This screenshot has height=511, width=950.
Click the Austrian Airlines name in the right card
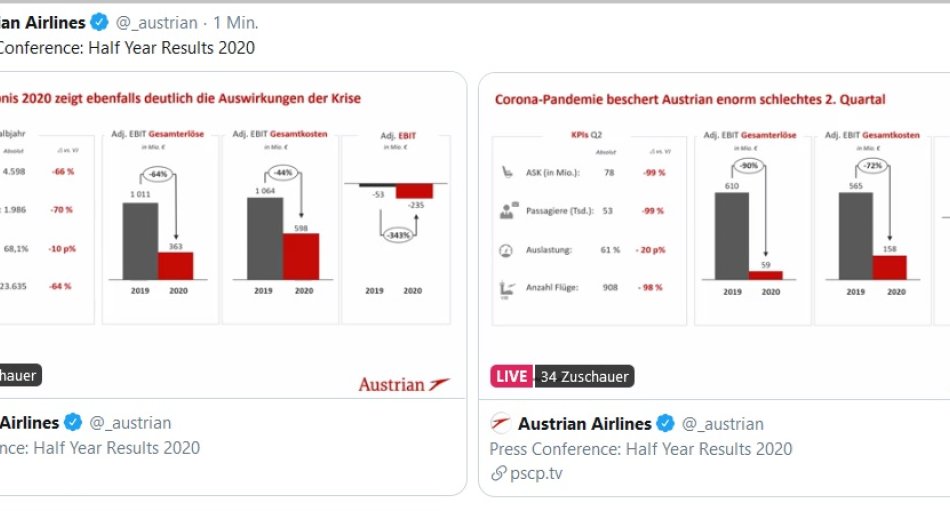tap(584, 424)
